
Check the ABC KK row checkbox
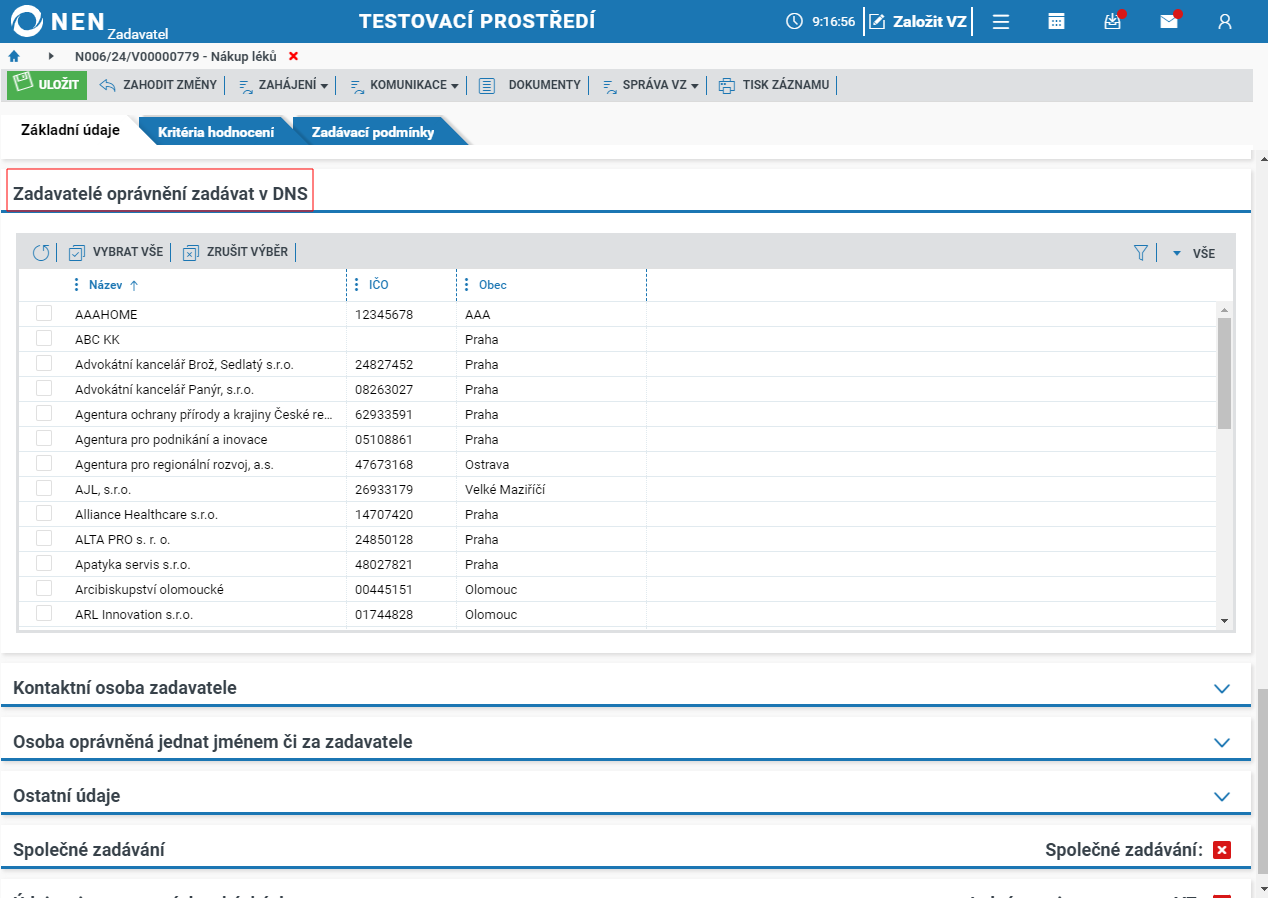(x=44, y=338)
